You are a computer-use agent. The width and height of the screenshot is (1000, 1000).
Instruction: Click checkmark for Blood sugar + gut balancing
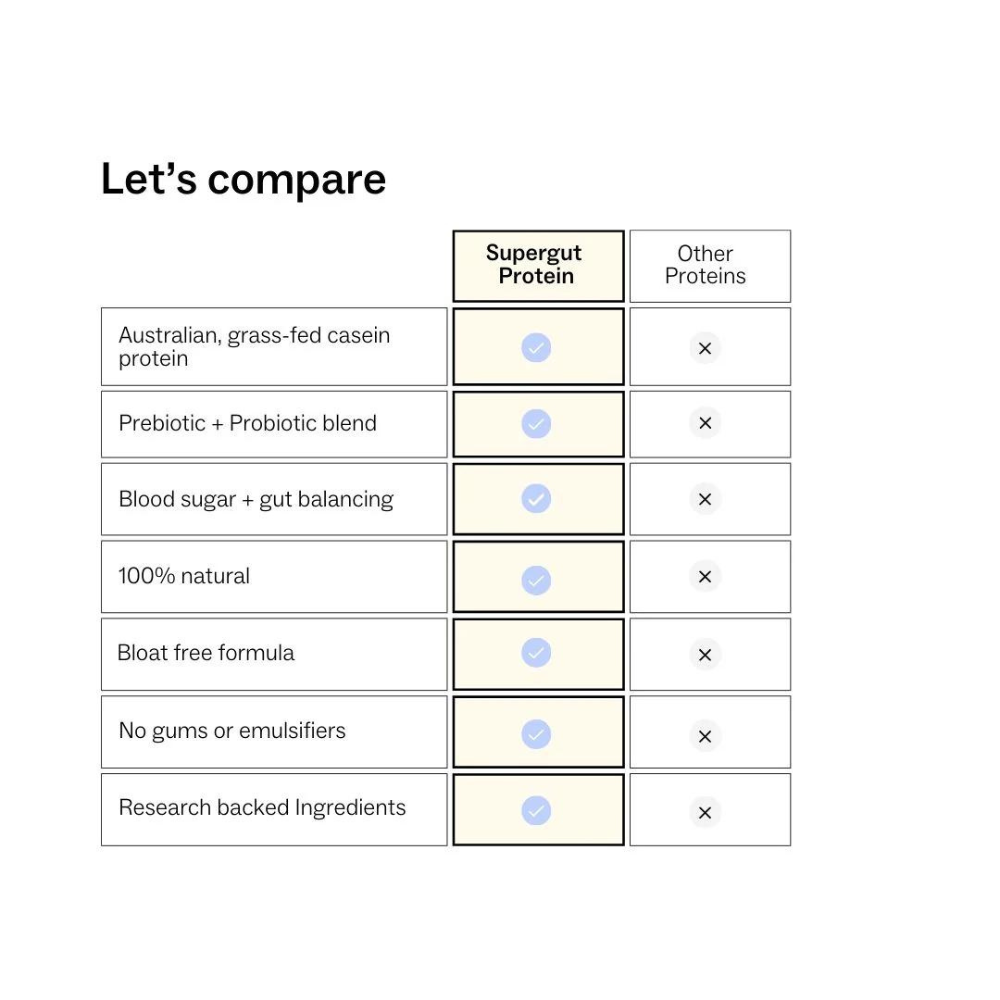coord(536,499)
